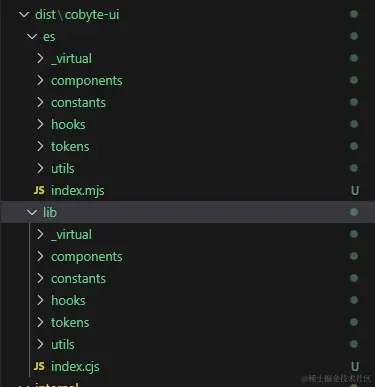Click the status dot on es components row
The height and width of the screenshot is (387, 375).
(x=354, y=80)
